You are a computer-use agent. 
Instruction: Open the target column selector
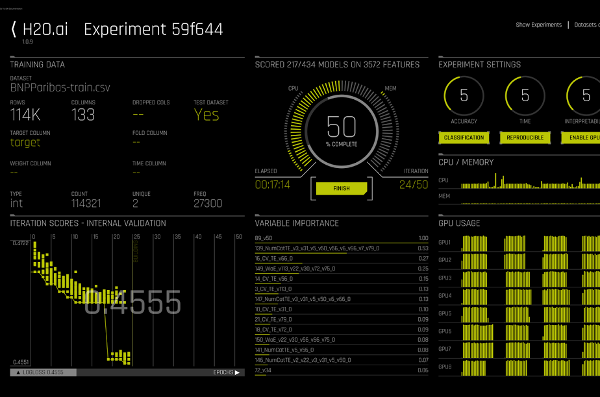[25, 142]
